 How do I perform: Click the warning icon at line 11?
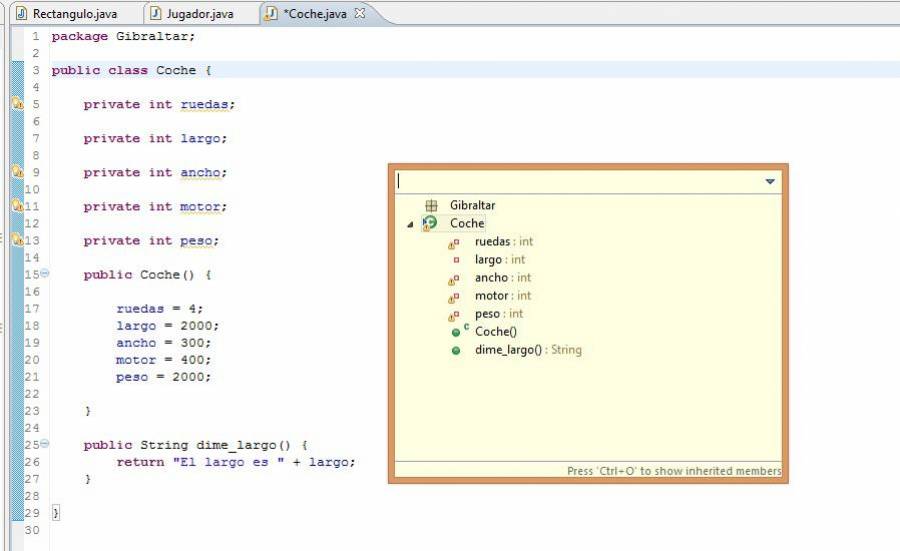(x=17, y=206)
